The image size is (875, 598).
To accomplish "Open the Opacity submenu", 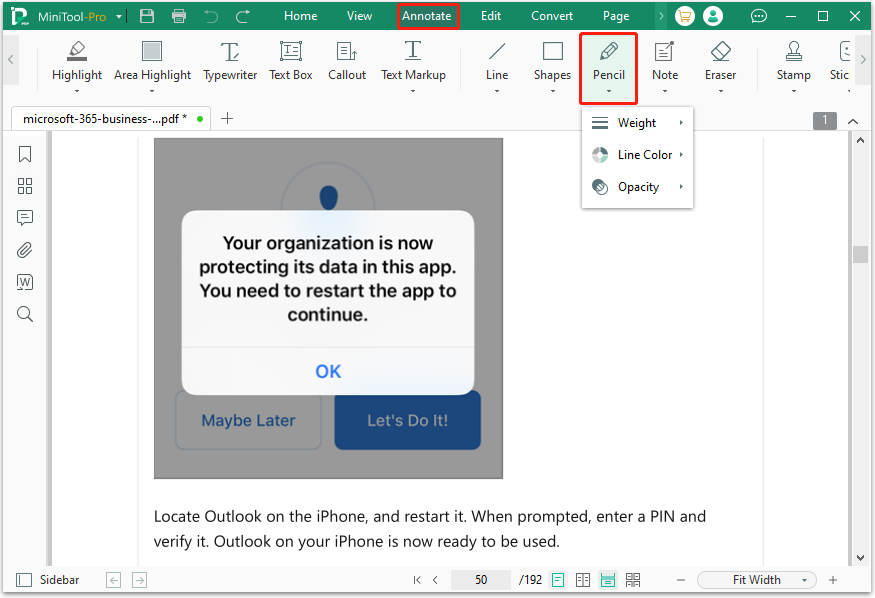I will [x=637, y=187].
